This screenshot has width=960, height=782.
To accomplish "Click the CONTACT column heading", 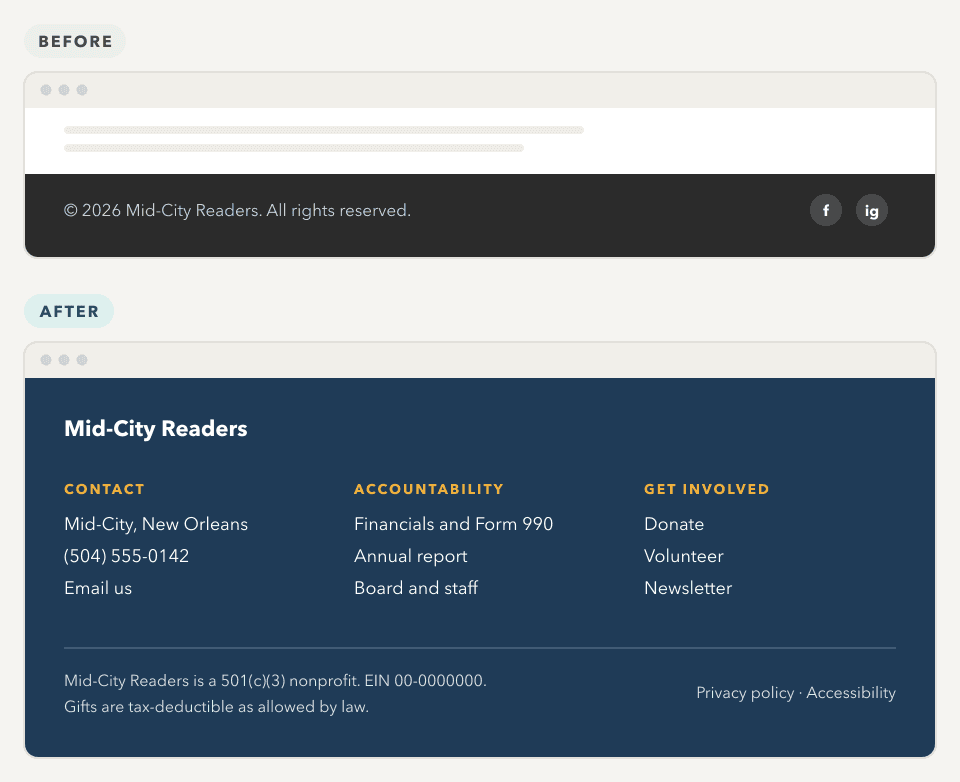I will click(x=104, y=489).
